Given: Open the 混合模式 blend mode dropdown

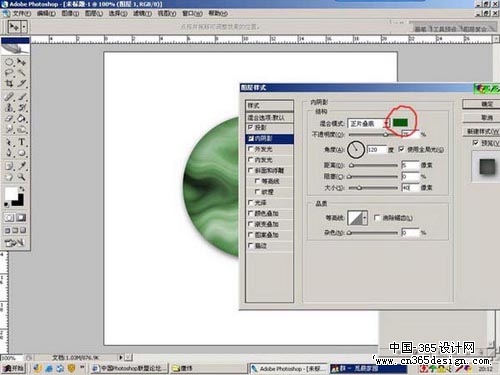Looking at the screenshot, I should [x=368, y=123].
